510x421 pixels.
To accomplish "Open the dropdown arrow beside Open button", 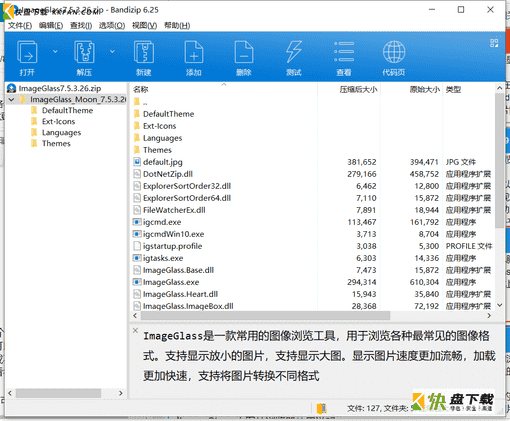I will tap(55, 51).
